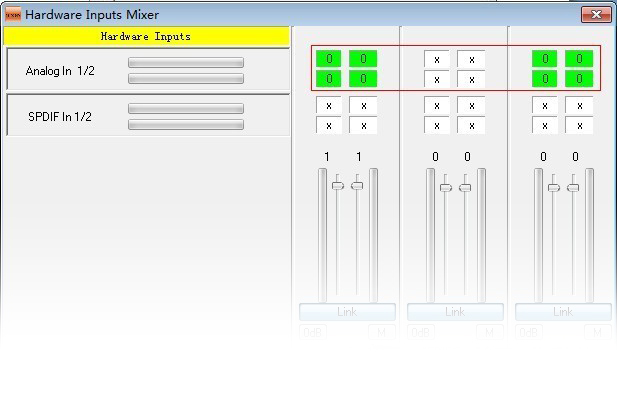Viewport: 617px width, 395px height.
Task: Click right fader handle of middle strip
Action: click(465, 188)
